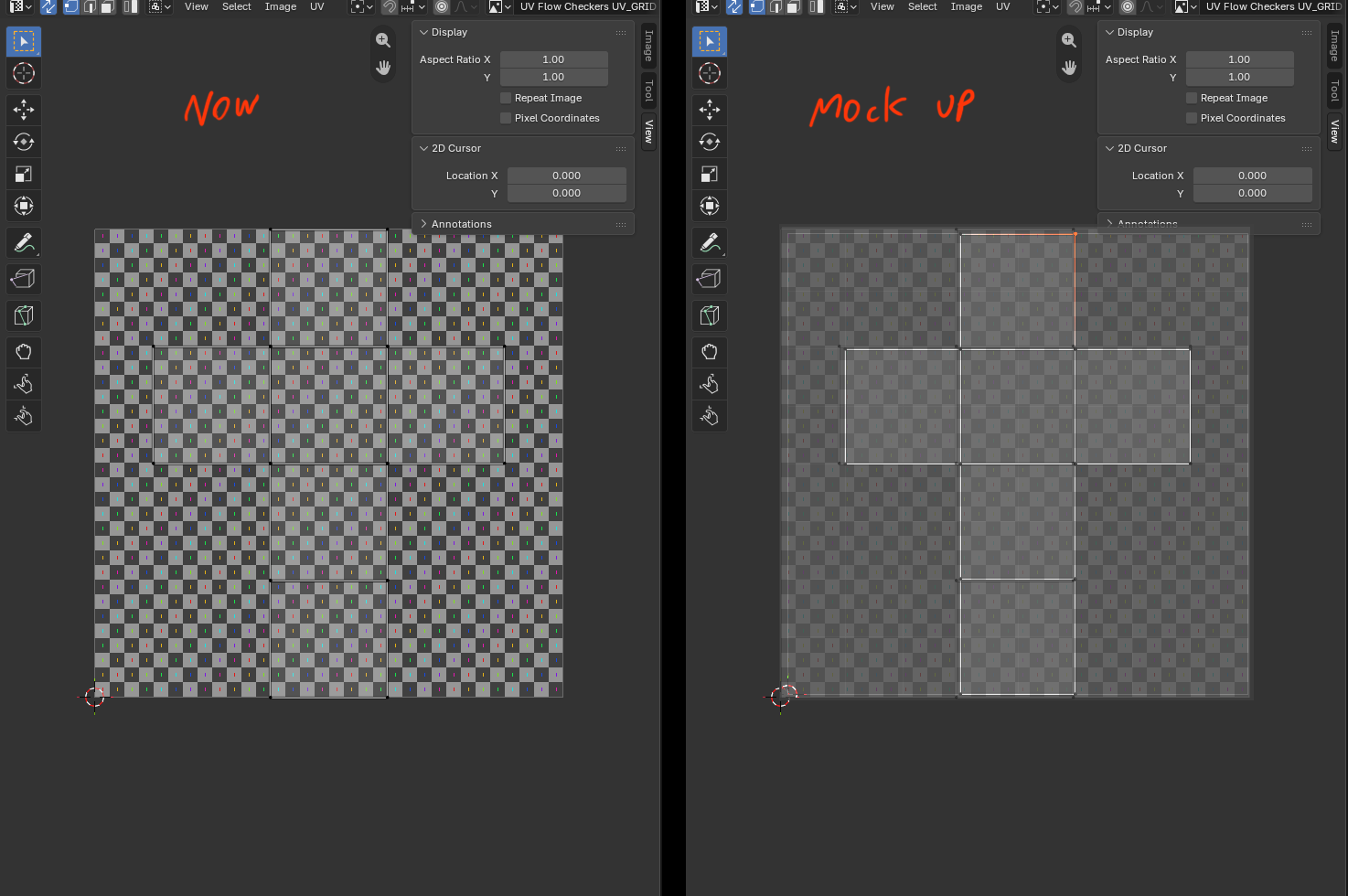Enable Pixel Coordinates in left editor
This screenshot has height=896, width=1348.
(x=506, y=118)
